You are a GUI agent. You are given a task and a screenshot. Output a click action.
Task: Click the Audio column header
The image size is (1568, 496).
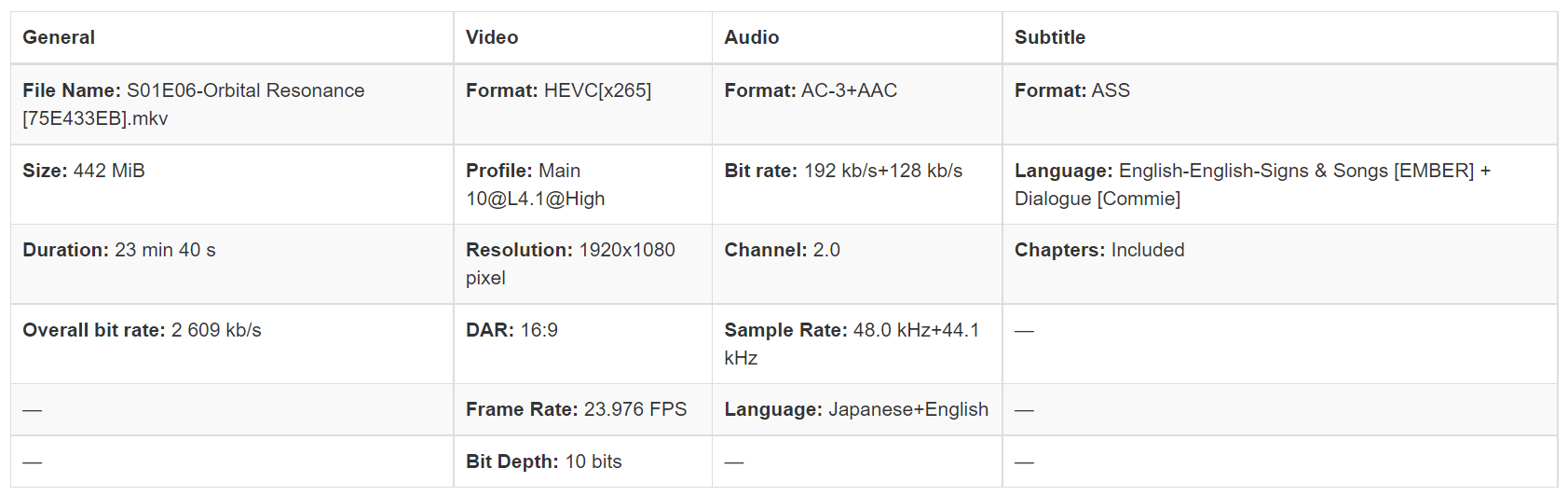pos(752,37)
